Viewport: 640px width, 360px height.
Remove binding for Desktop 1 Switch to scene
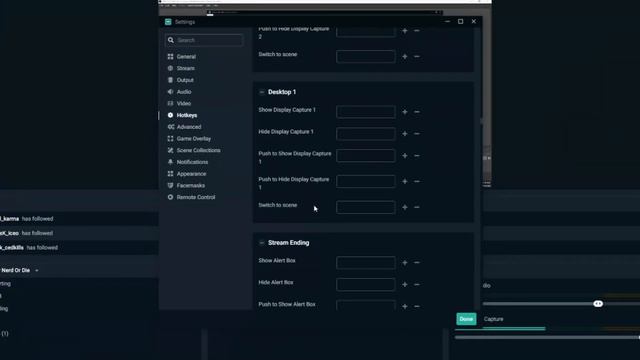(417, 207)
